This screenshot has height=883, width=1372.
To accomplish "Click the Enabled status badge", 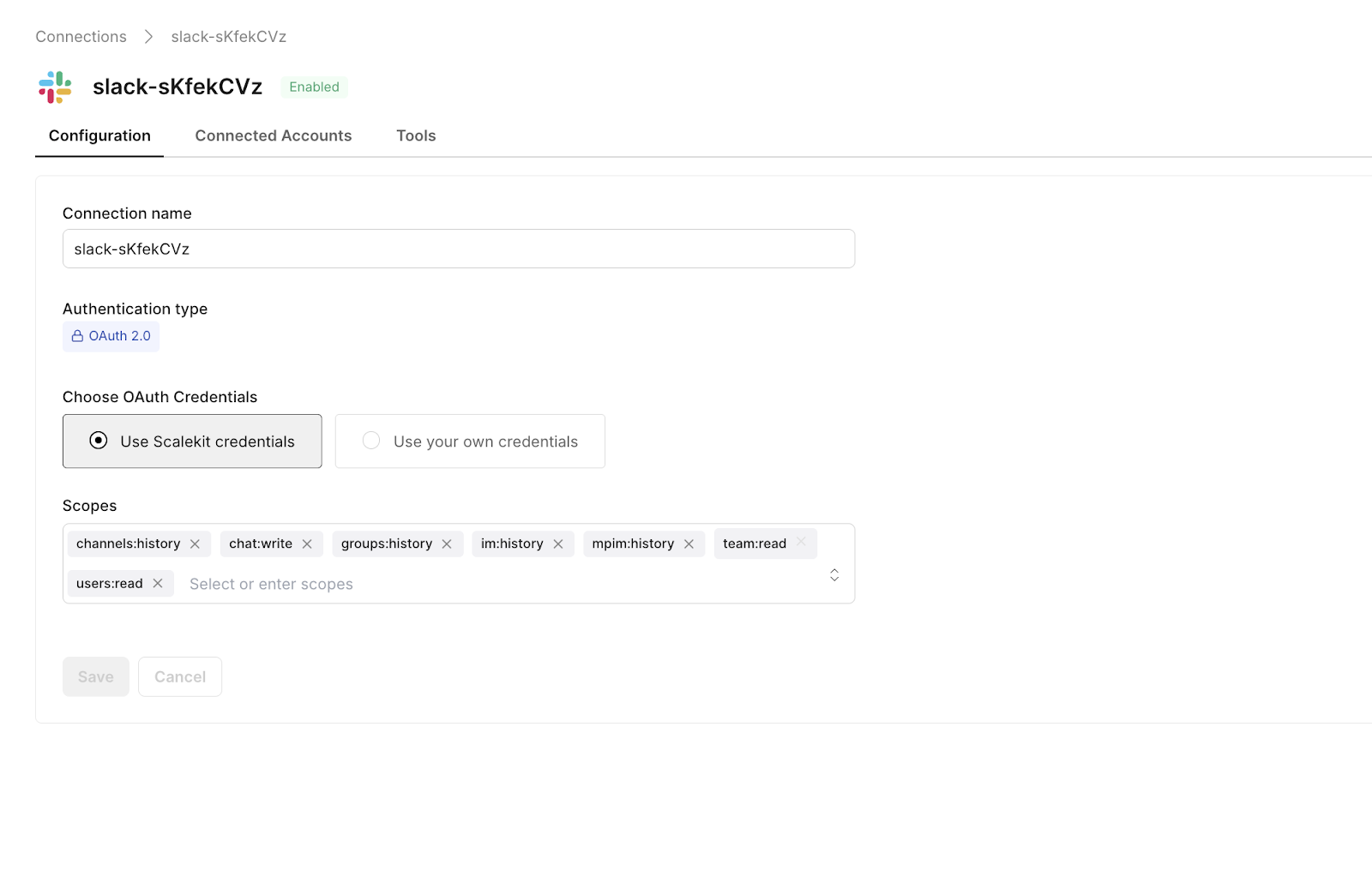I will 314,87.
